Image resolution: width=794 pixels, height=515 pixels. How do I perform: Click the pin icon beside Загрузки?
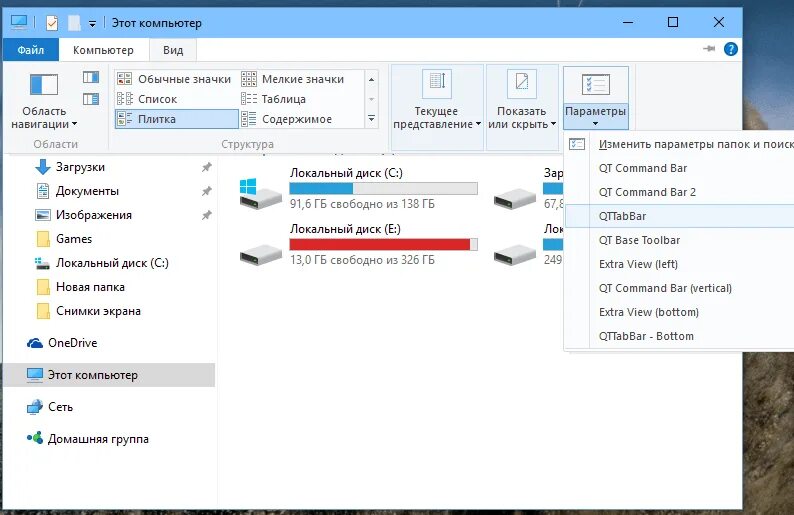[207, 167]
